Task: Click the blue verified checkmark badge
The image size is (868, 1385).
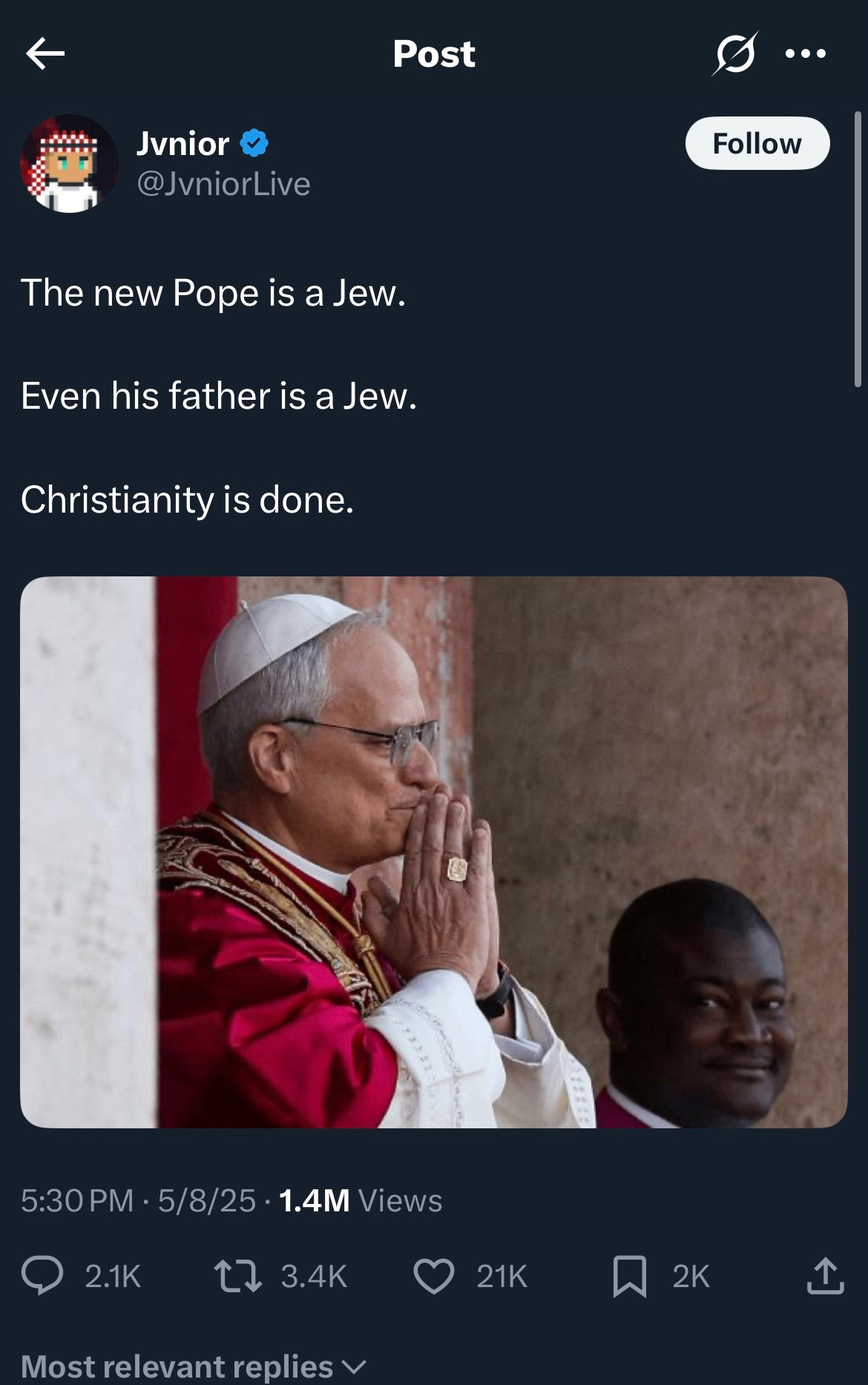Action: click(x=254, y=143)
